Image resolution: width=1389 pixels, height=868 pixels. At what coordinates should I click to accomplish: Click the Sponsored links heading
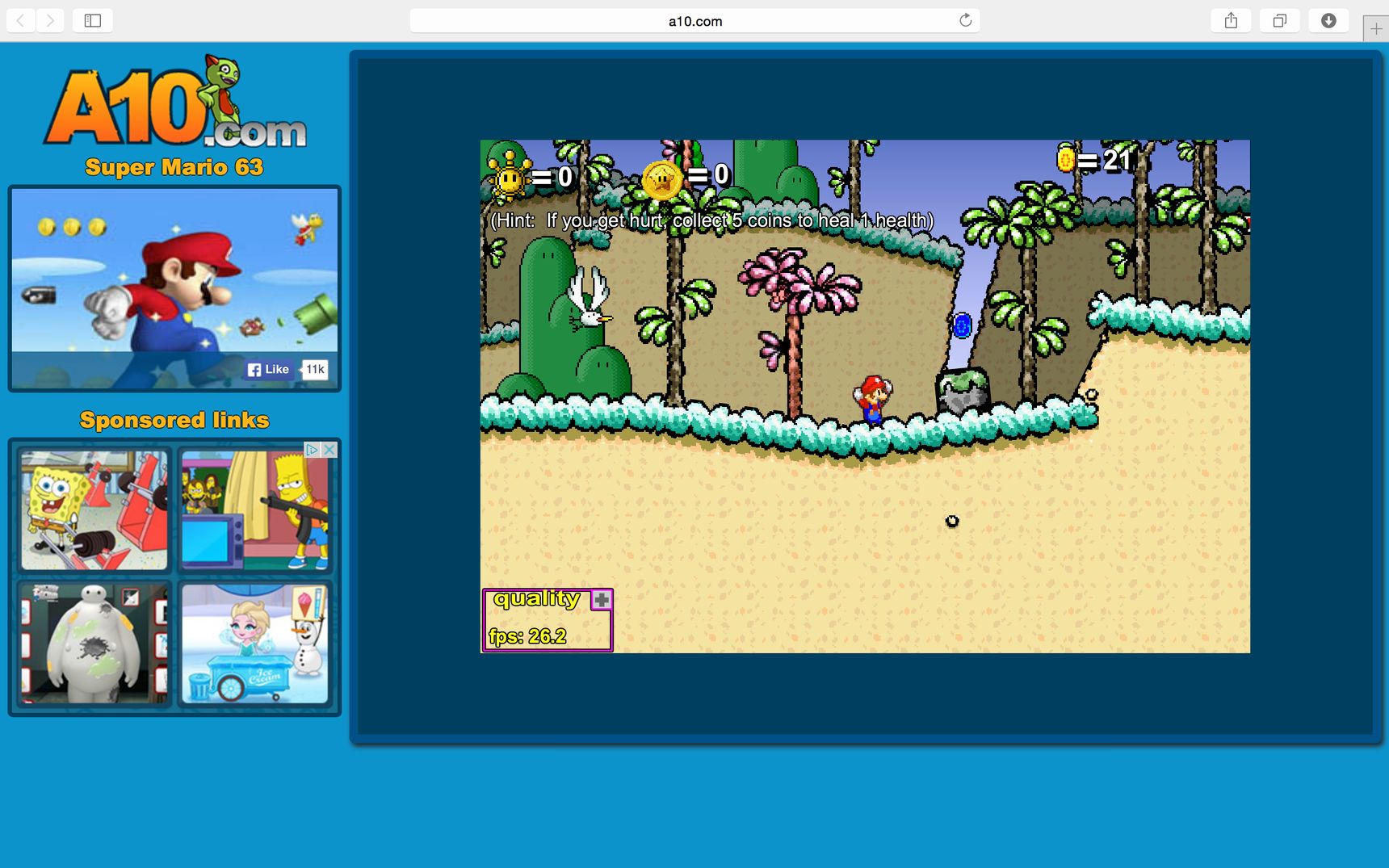point(174,420)
